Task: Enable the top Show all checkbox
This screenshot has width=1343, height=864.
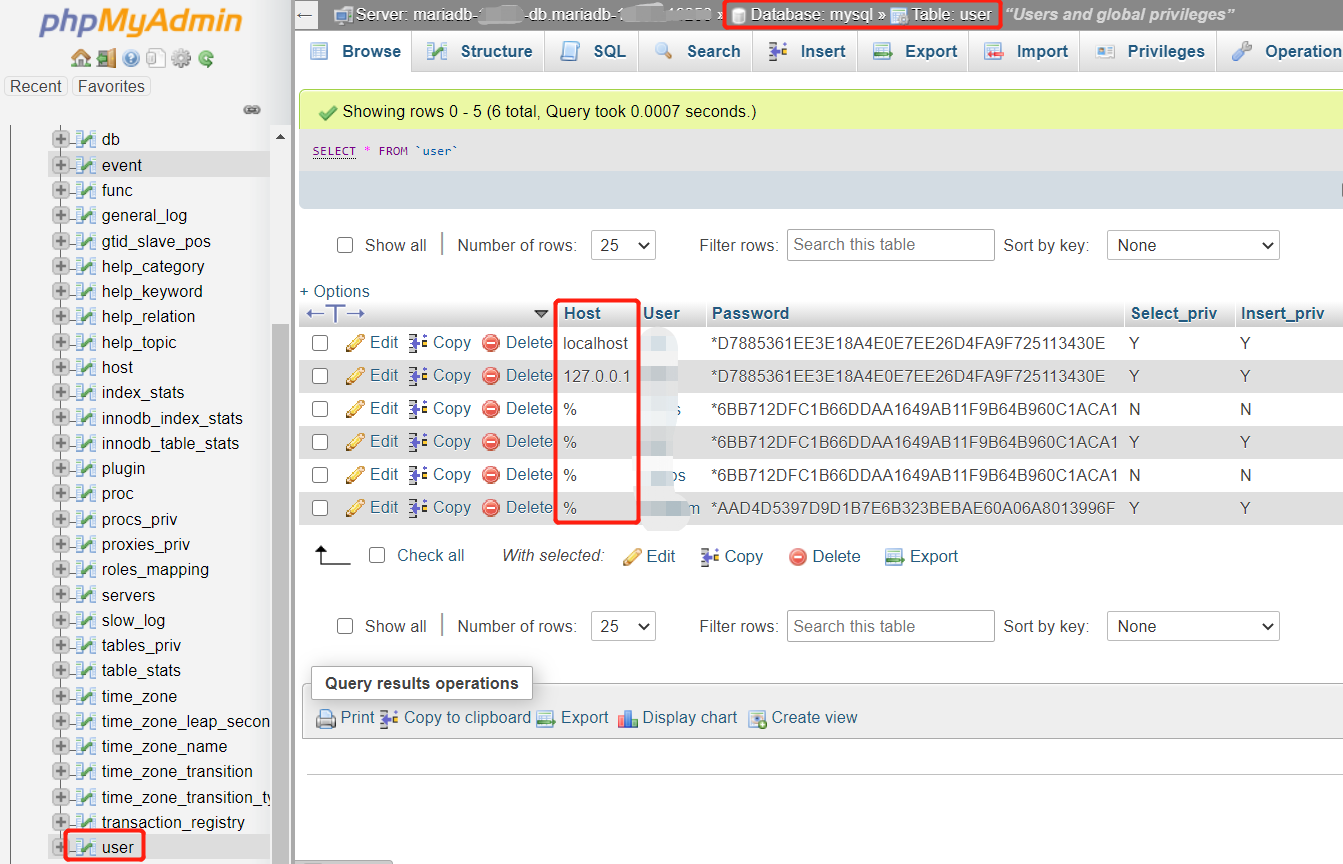Action: coord(345,245)
